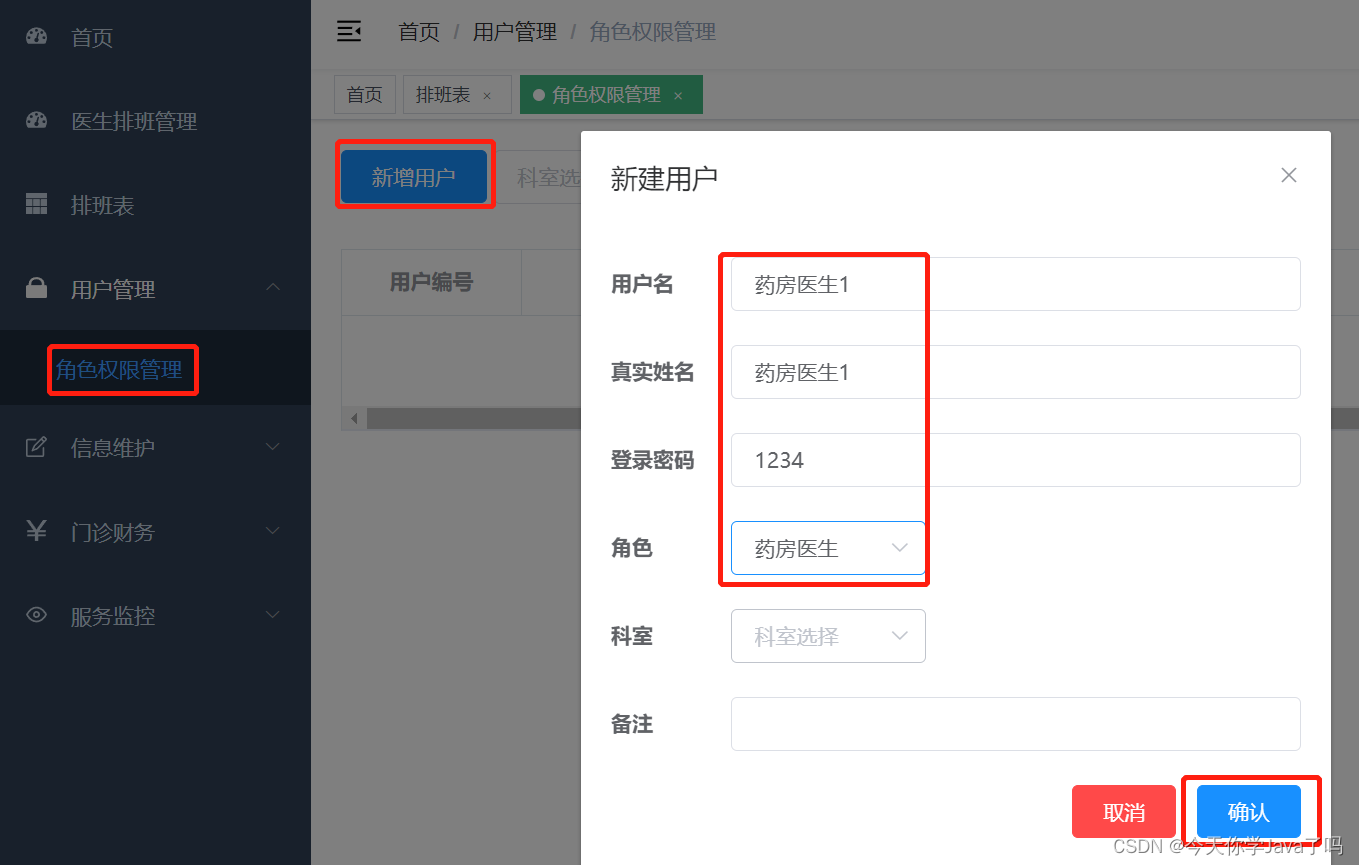Screen dimensions: 1359x865
Task: Switch to the 角色权限管理 page tab
Action: click(611, 95)
